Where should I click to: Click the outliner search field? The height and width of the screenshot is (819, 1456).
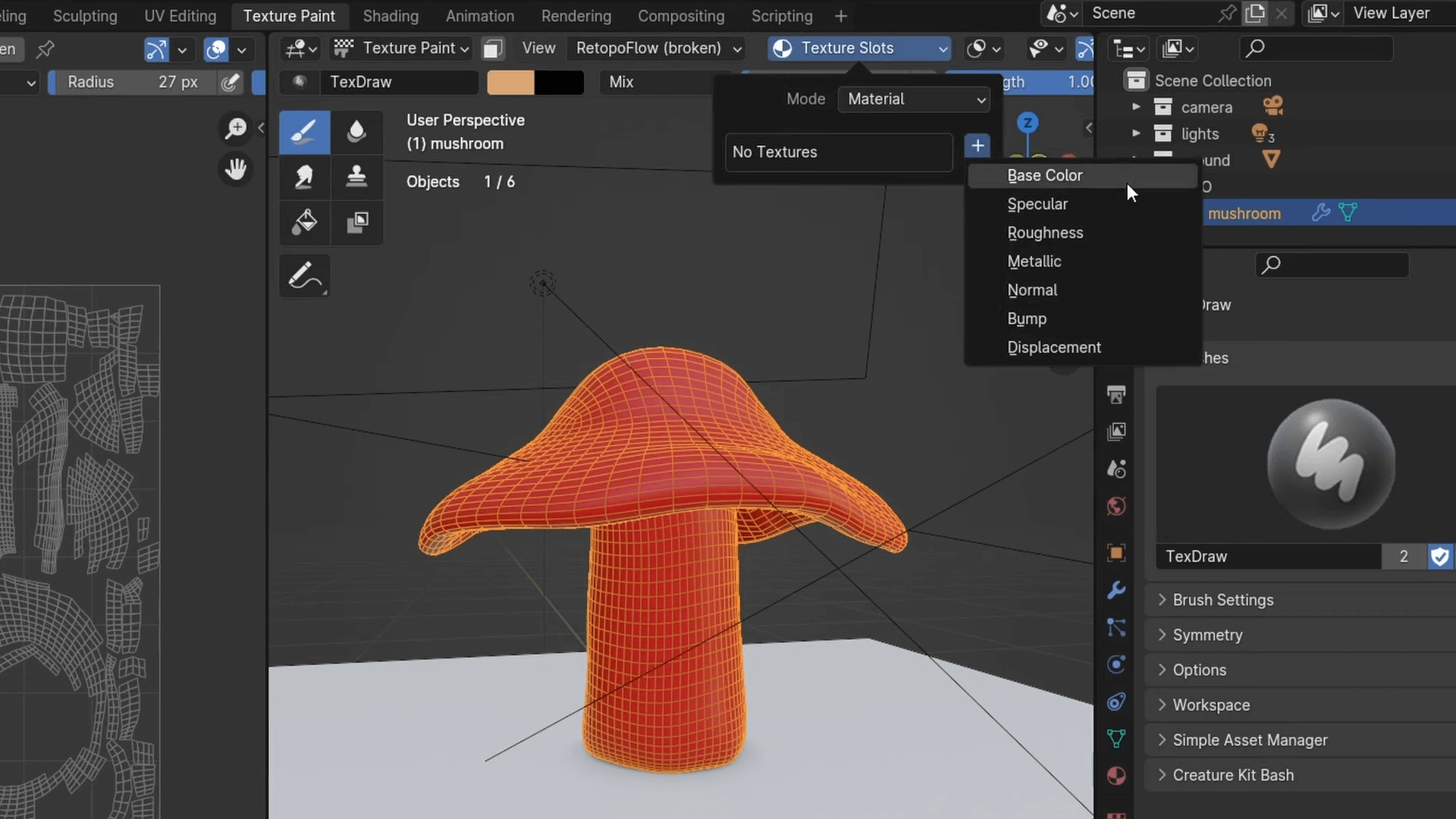[1316, 49]
